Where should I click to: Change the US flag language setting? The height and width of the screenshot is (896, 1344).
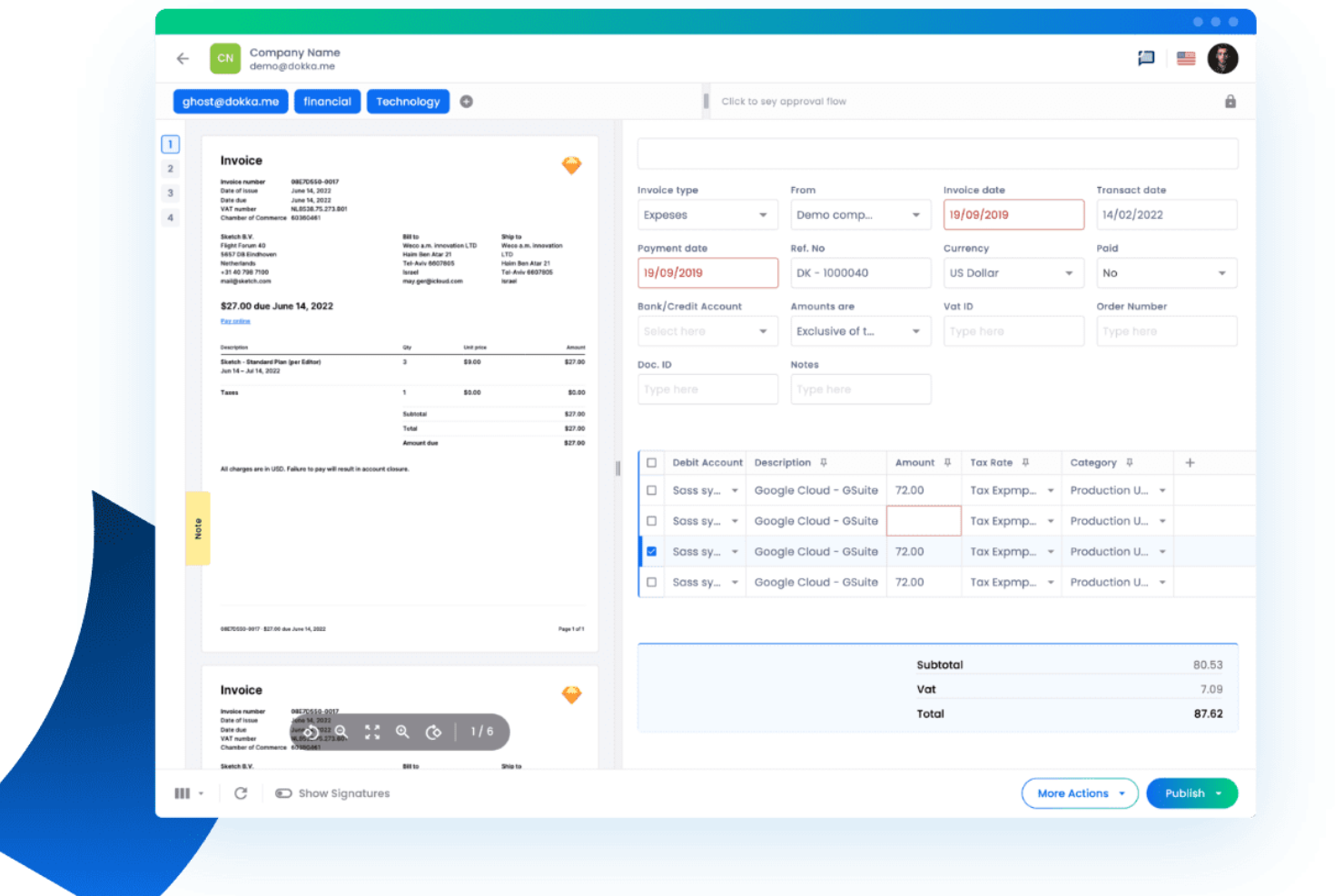tap(1184, 58)
